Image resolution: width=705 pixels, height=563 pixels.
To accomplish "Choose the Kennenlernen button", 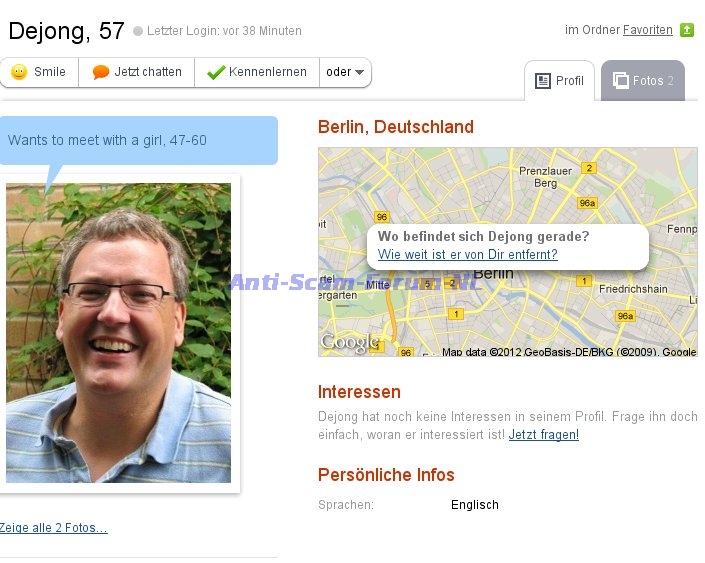I will [x=257, y=72].
